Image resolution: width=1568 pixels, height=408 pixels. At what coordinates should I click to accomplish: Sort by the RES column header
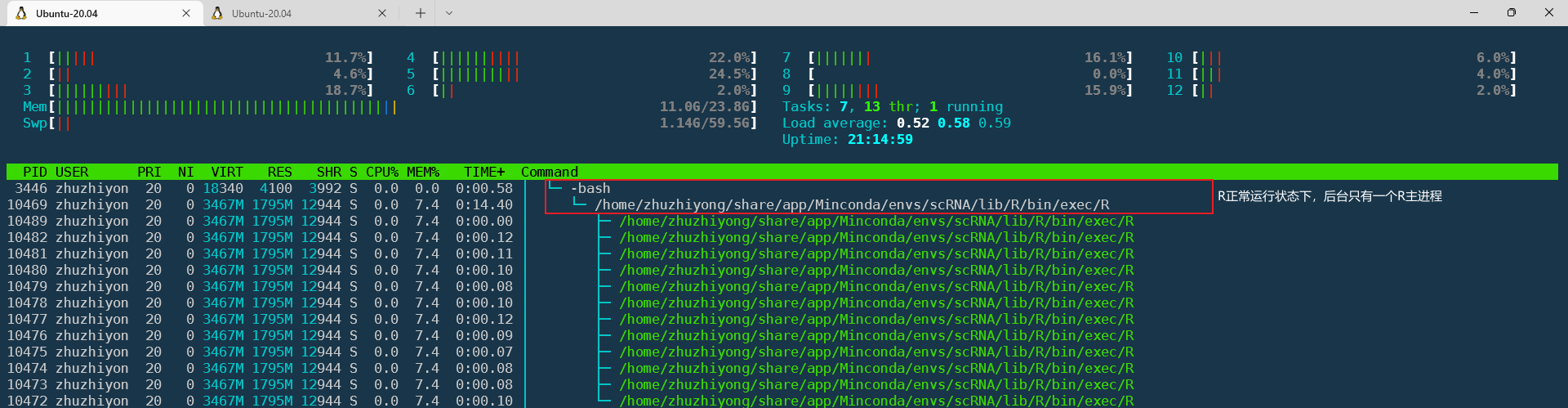(x=280, y=172)
